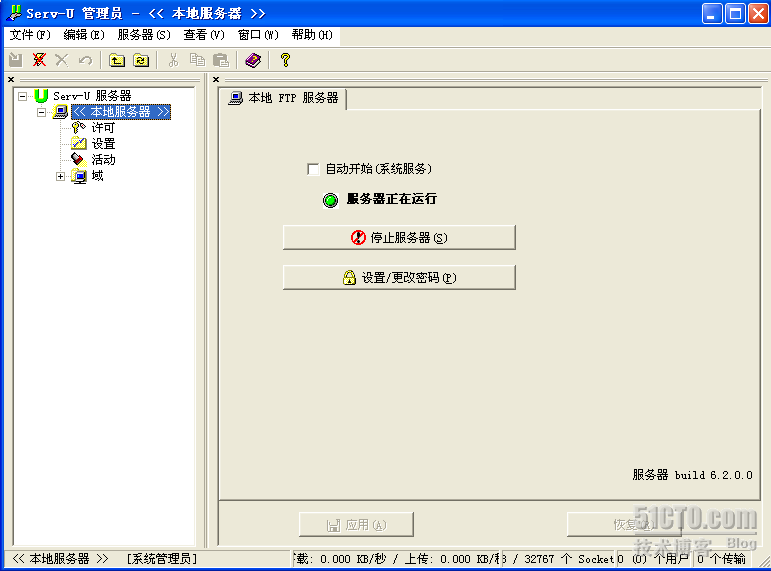Close the left tree panel with X

click(x=11, y=79)
